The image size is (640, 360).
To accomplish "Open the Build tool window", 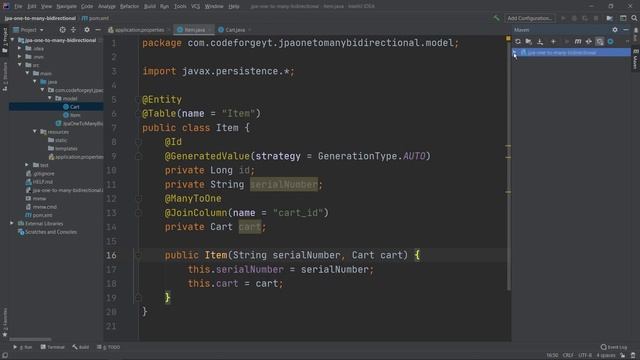I will pyautogui.click(x=80, y=347).
